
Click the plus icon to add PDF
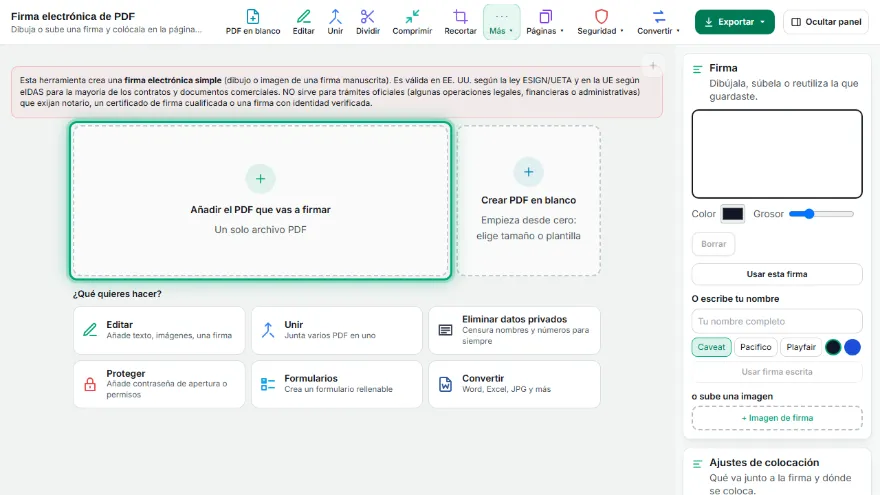pos(260,178)
